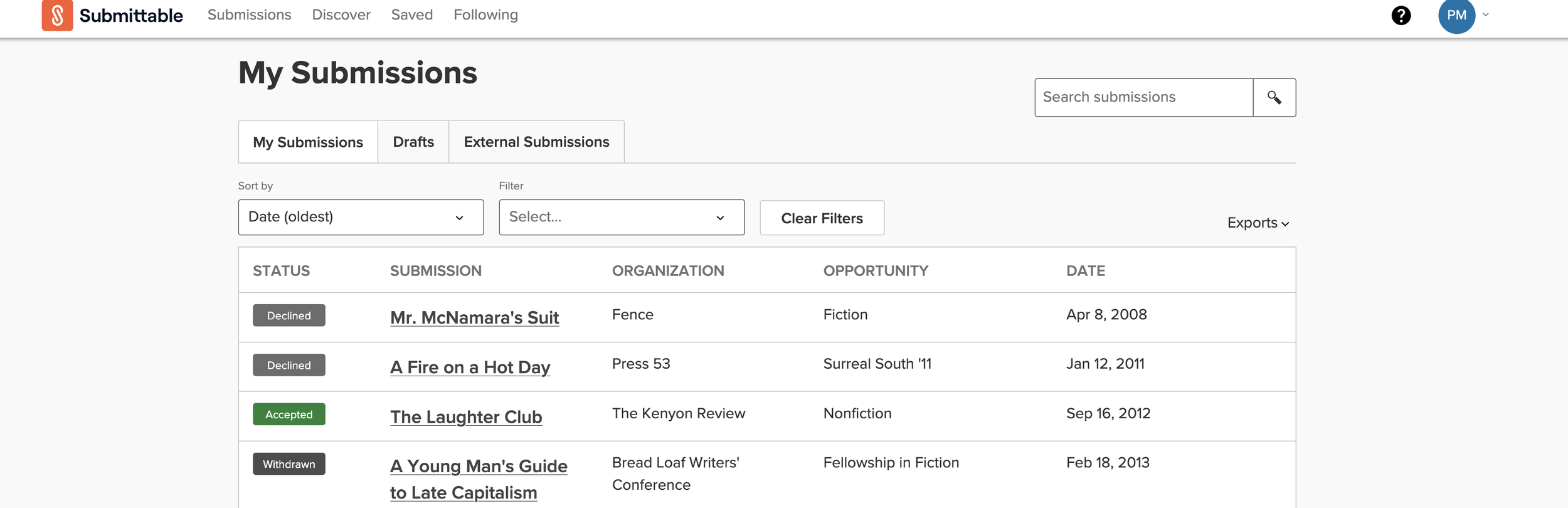Image resolution: width=1568 pixels, height=508 pixels.
Task: Click the PM profile avatar
Action: pos(1456,15)
